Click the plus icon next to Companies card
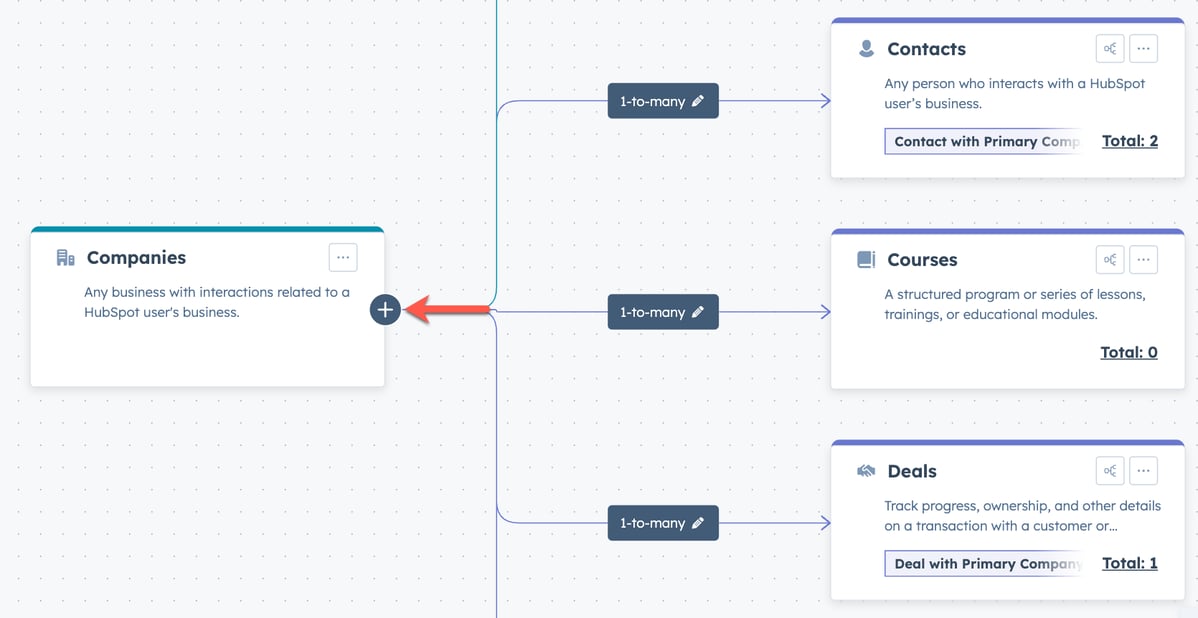Screen dimensions: 1198x618 pyautogui.click(x=385, y=310)
